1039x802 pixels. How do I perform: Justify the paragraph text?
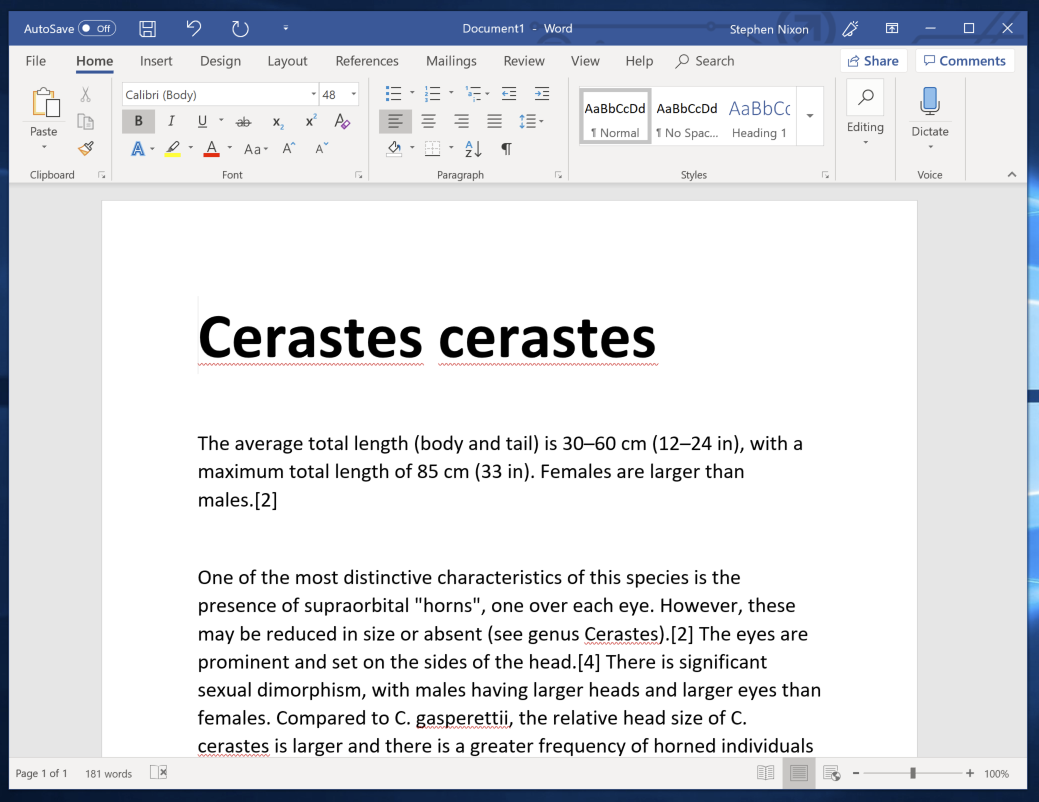tap(494, 121)
